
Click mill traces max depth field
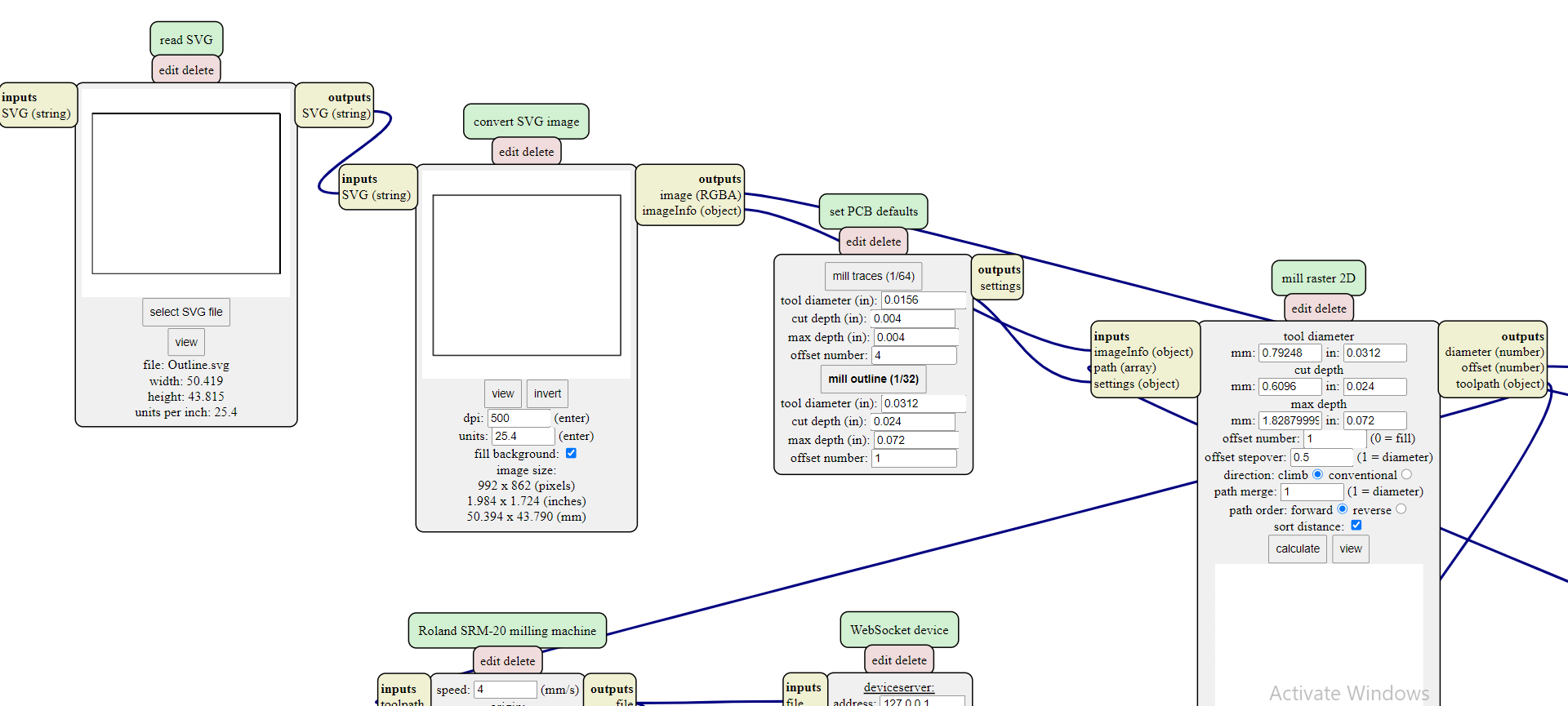point(916,337)
